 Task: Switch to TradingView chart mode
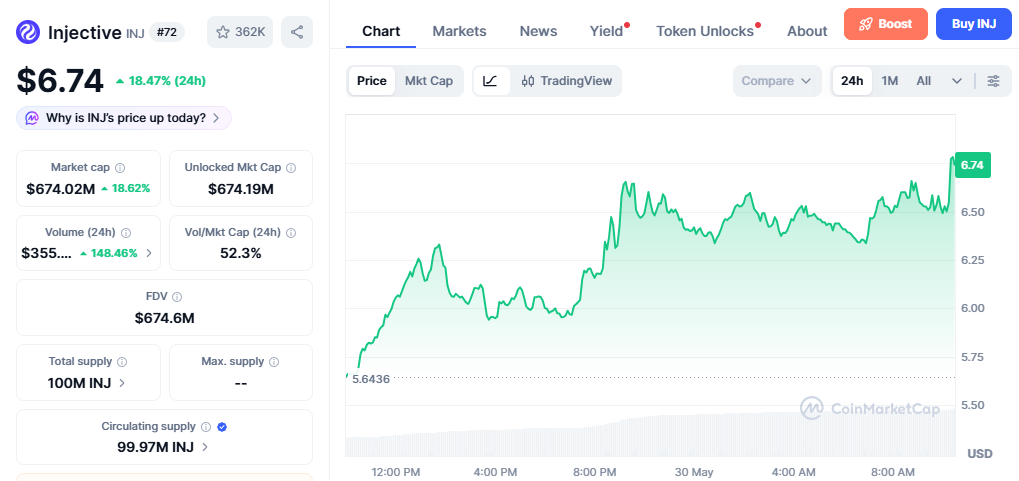[567, 81]
